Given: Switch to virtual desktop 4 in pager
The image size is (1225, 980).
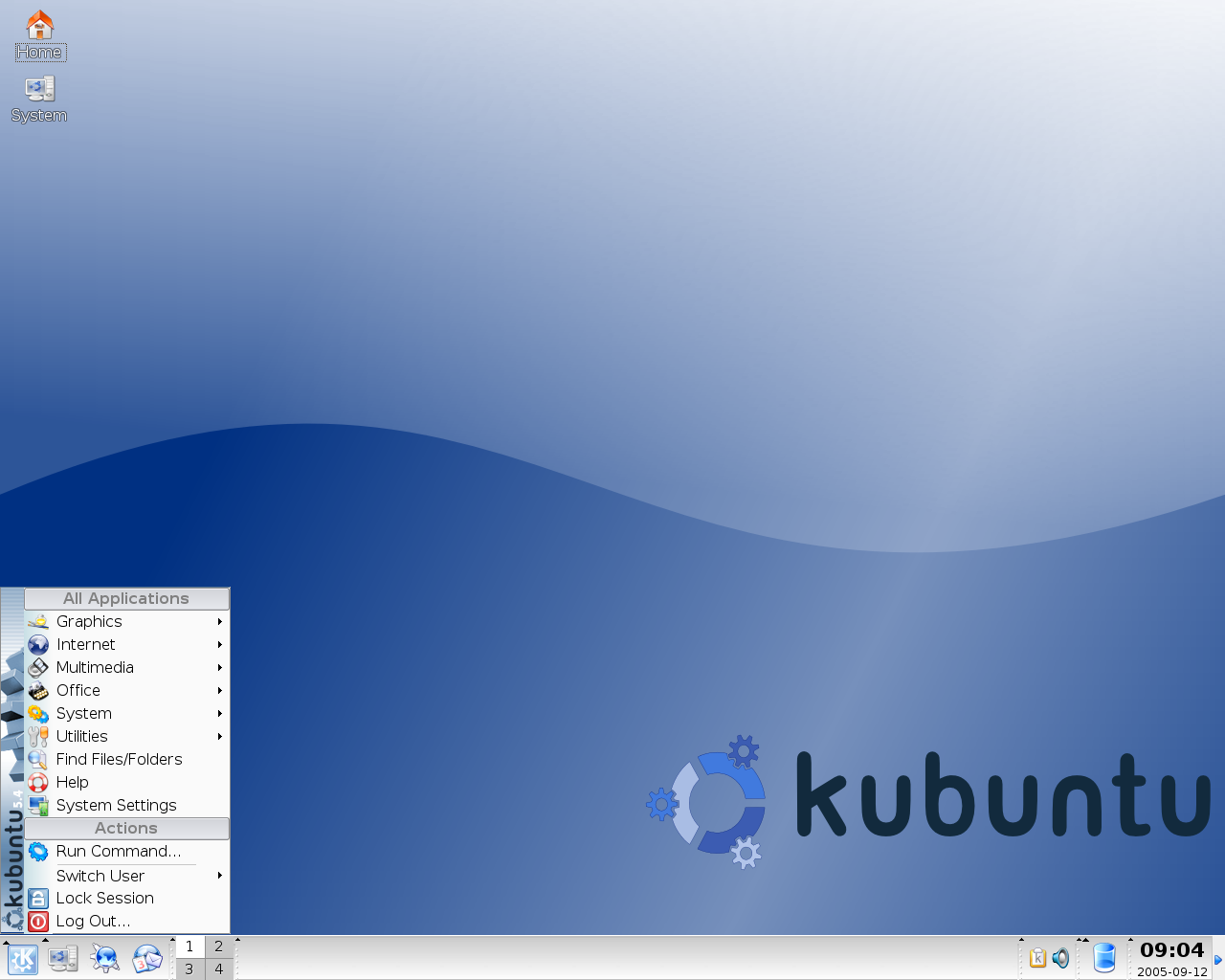Looking at the screenshot, I should tap(219, 969).
